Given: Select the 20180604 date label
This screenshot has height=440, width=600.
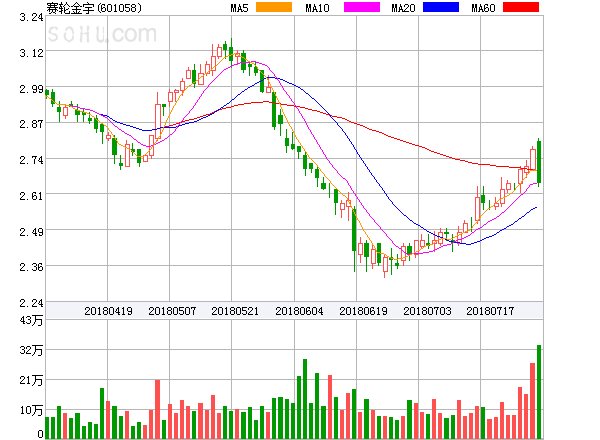Looking at the screenshot, I should point(299,311).
